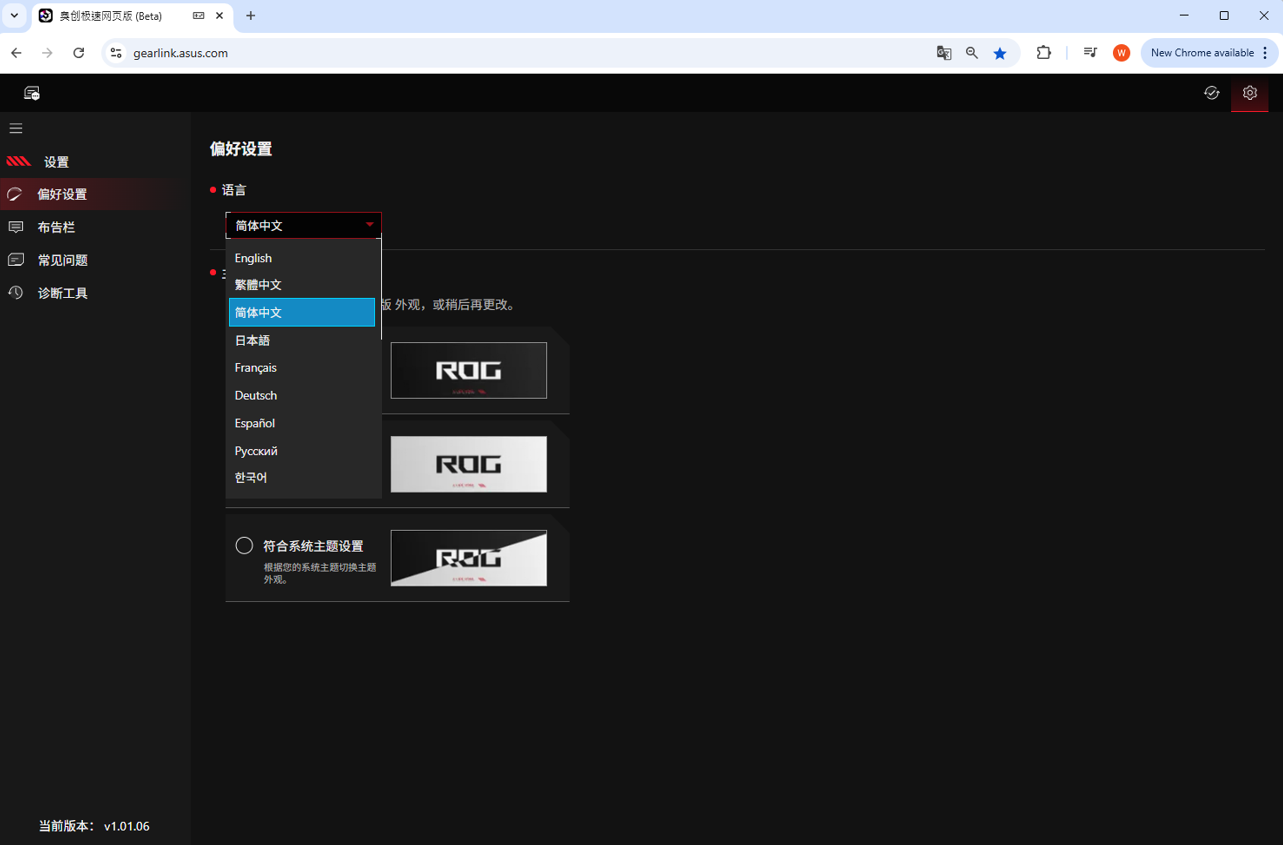Image resolution: width=1283 pixels, height=845 pixels.
Task: Click the split system theme ROG thumbnail
Action: pyautogui.click(x=469, y=558)
